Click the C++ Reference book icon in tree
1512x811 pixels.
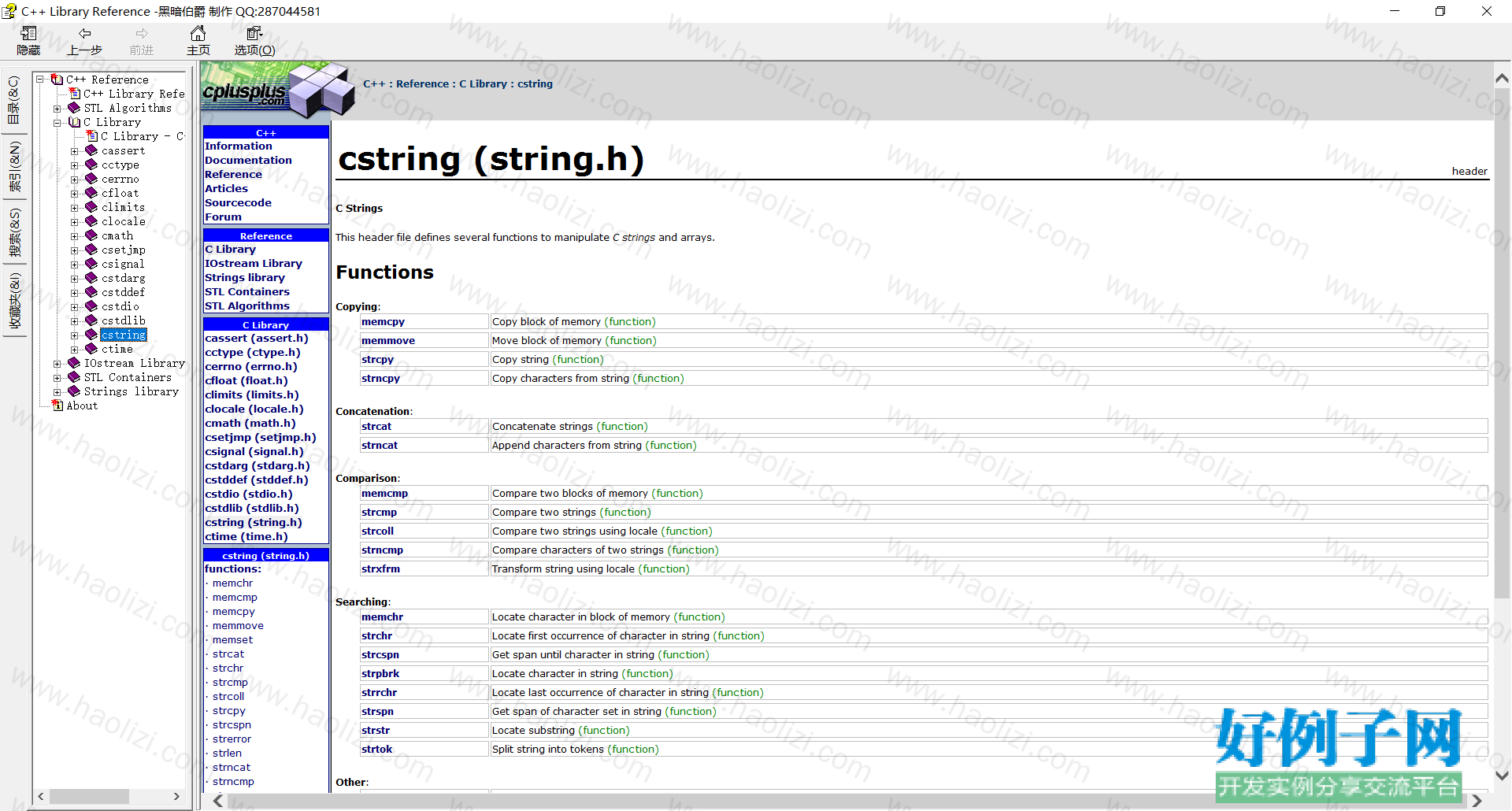(x=57, y=80)
